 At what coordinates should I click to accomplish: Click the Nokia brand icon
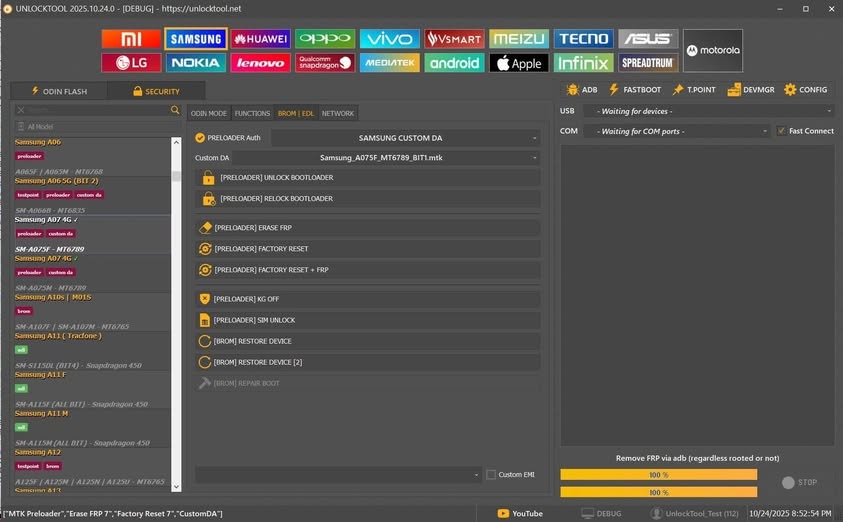(x=196, y=63)
